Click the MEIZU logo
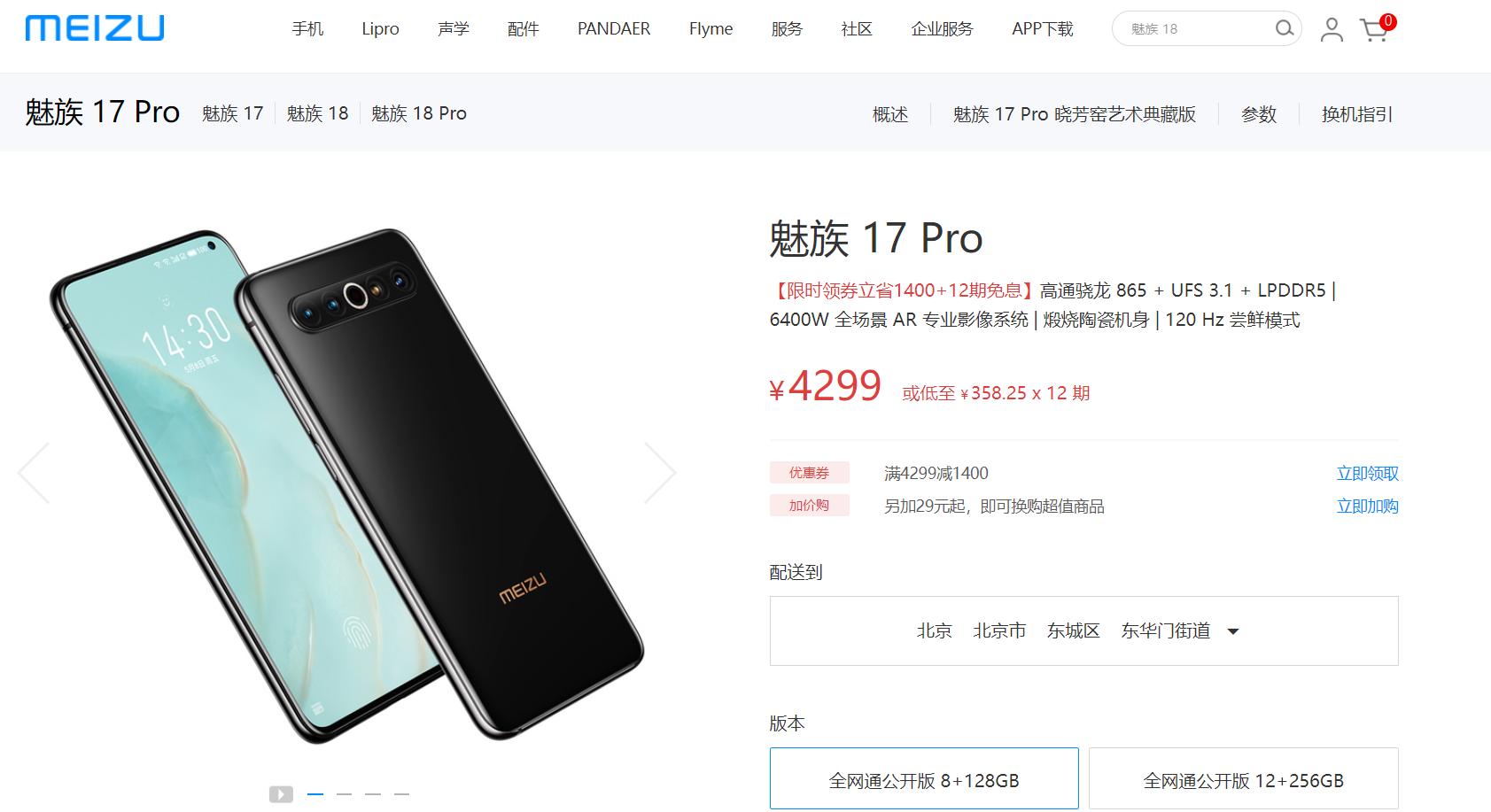The width and height of the screenshot is (1491, 812). (95, 28)
